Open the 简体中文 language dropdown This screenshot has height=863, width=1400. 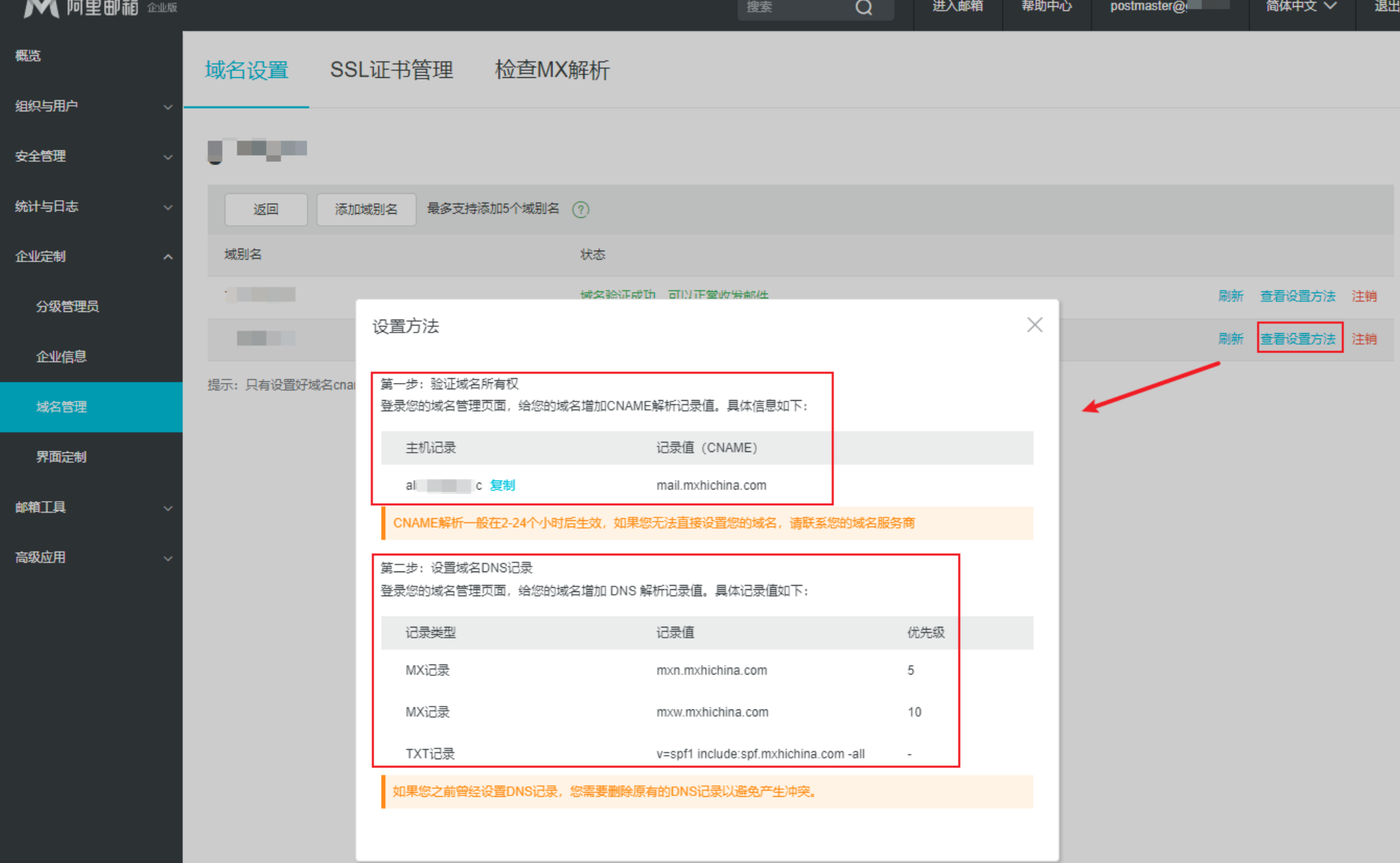1300,7
